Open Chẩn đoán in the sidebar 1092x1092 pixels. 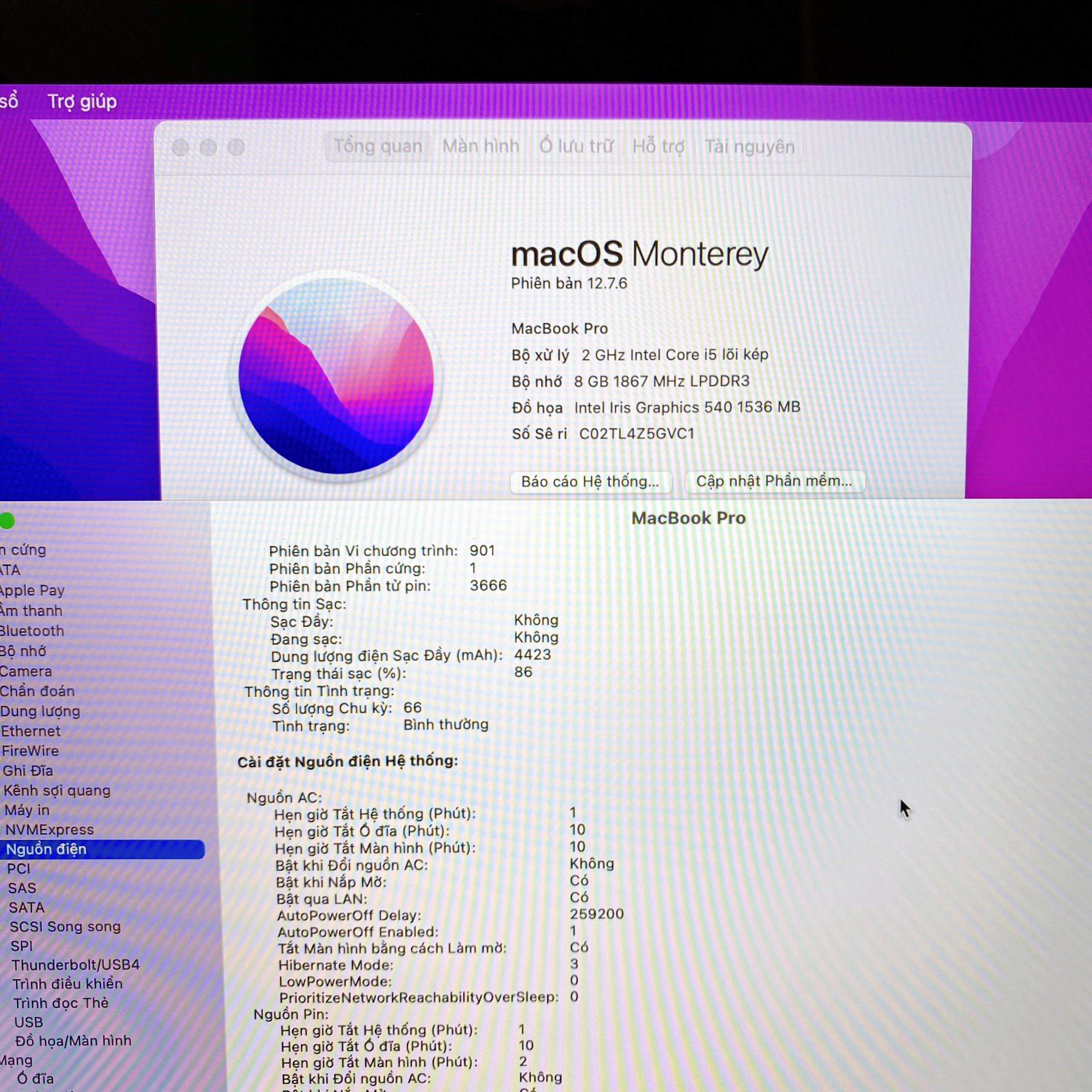tap(37, 691)
